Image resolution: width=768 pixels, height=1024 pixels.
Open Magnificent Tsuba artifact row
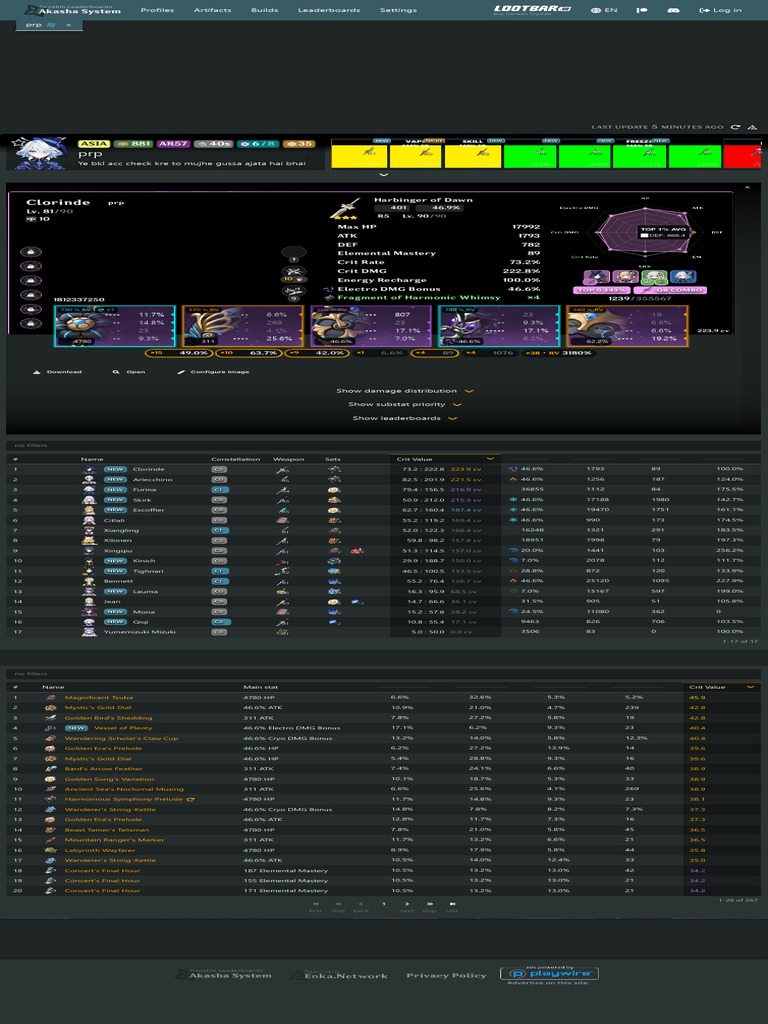coord(383,697)
